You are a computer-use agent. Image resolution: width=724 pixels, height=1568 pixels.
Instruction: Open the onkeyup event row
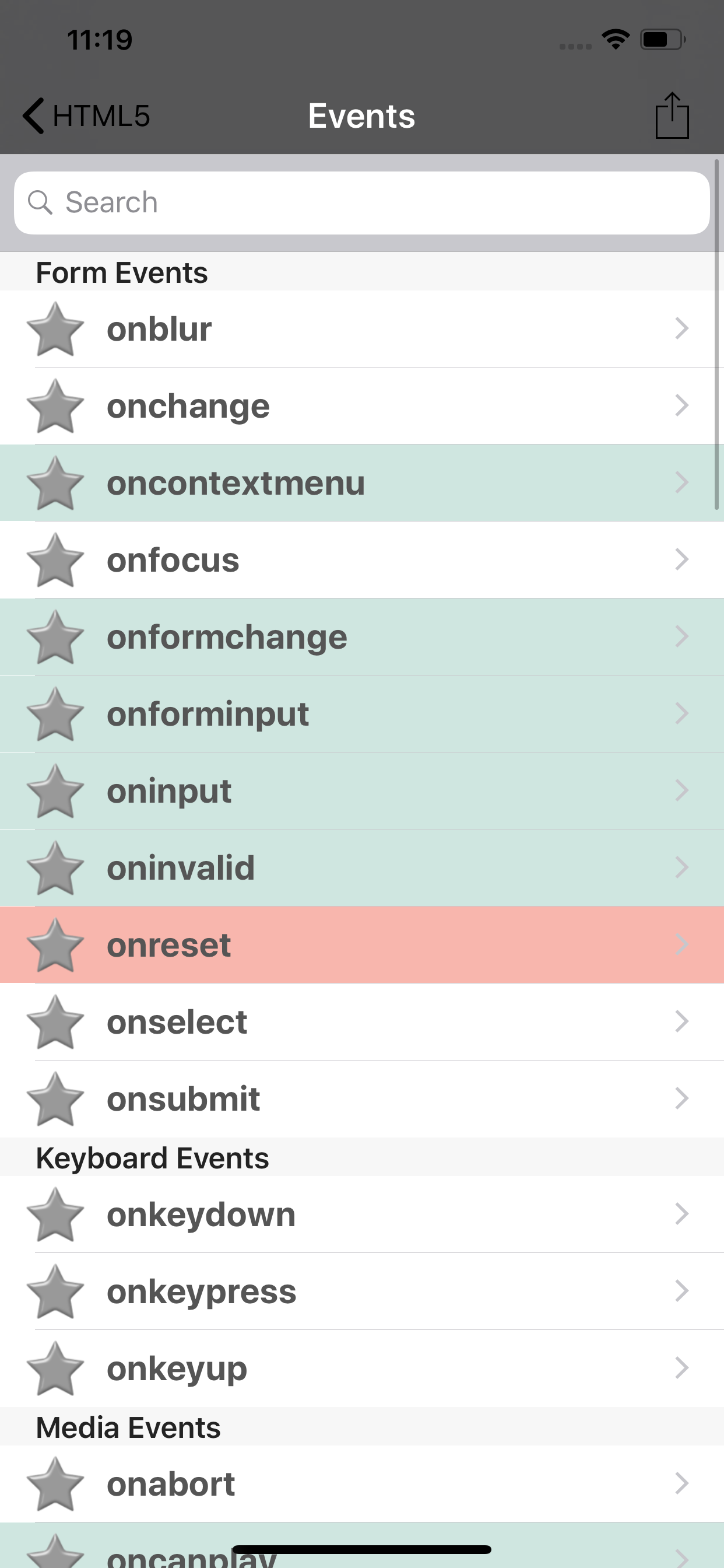coord(362,1368)
